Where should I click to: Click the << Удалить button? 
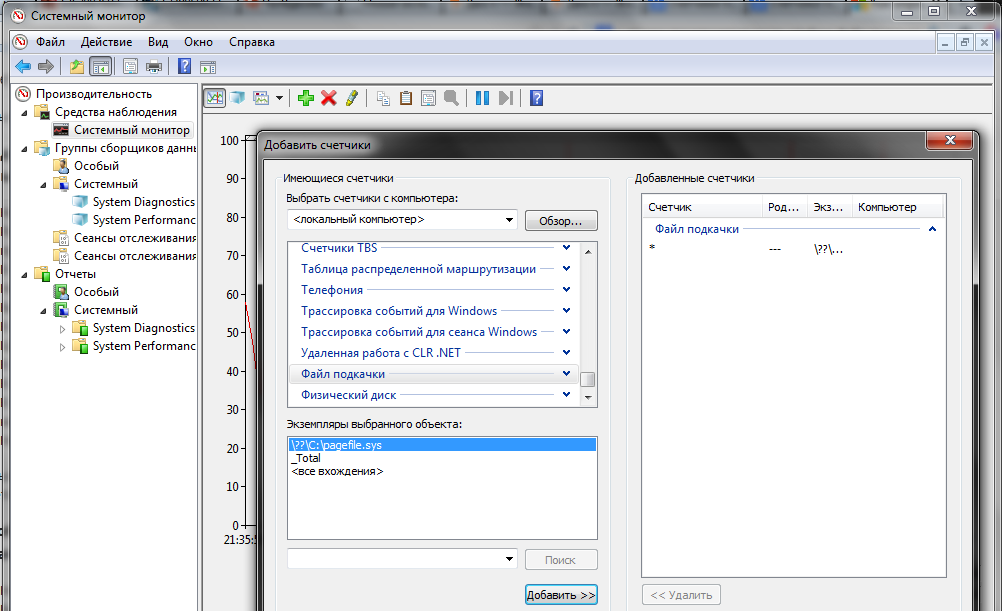(x=681, y=595)
